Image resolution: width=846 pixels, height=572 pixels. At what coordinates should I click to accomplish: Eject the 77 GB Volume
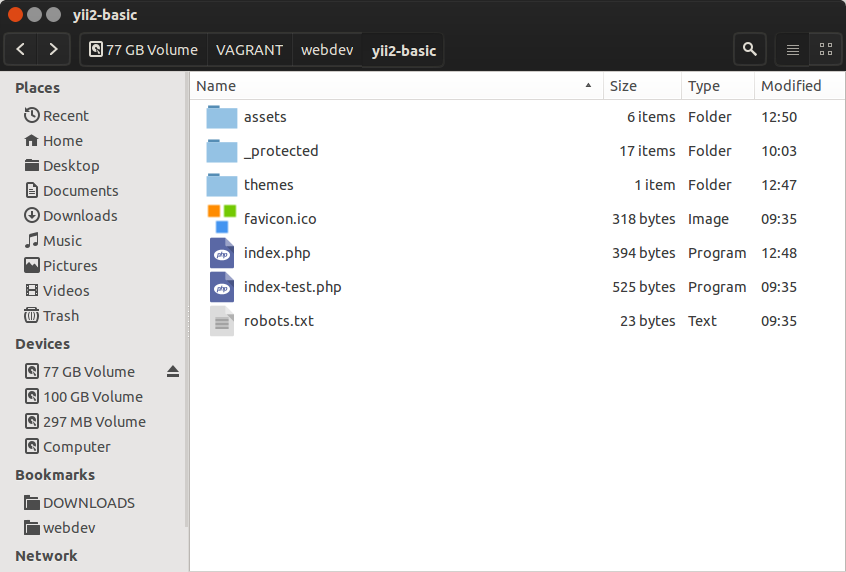coord(173,372)
